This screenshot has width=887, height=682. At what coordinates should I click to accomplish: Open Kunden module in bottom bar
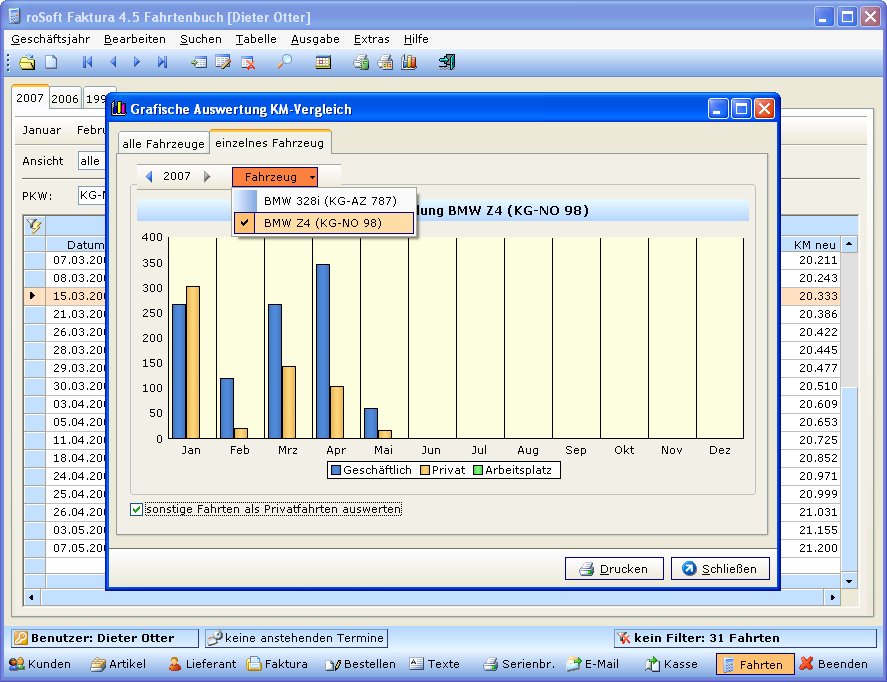(40, 664)
